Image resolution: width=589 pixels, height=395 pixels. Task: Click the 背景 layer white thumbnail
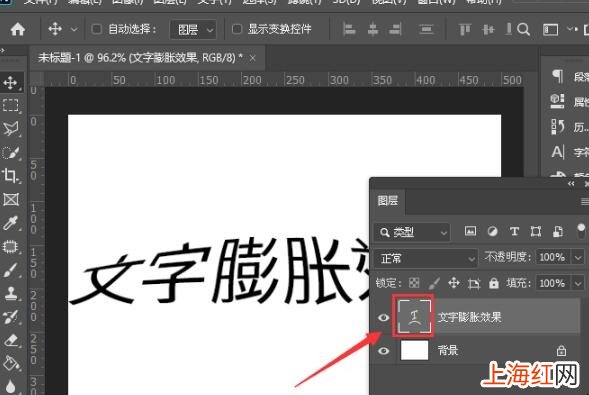(414, 351)
